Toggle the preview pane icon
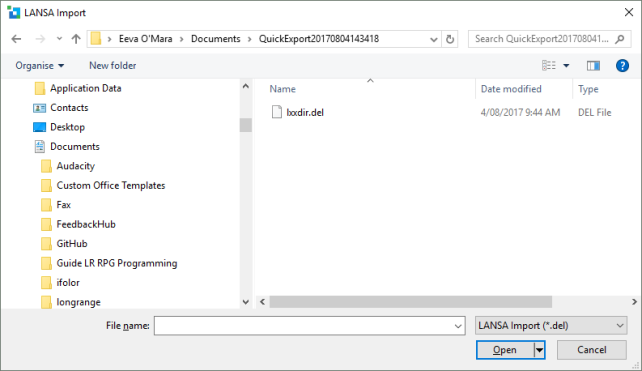Viewport: 642px width, 371px height. tap(593, 66)
